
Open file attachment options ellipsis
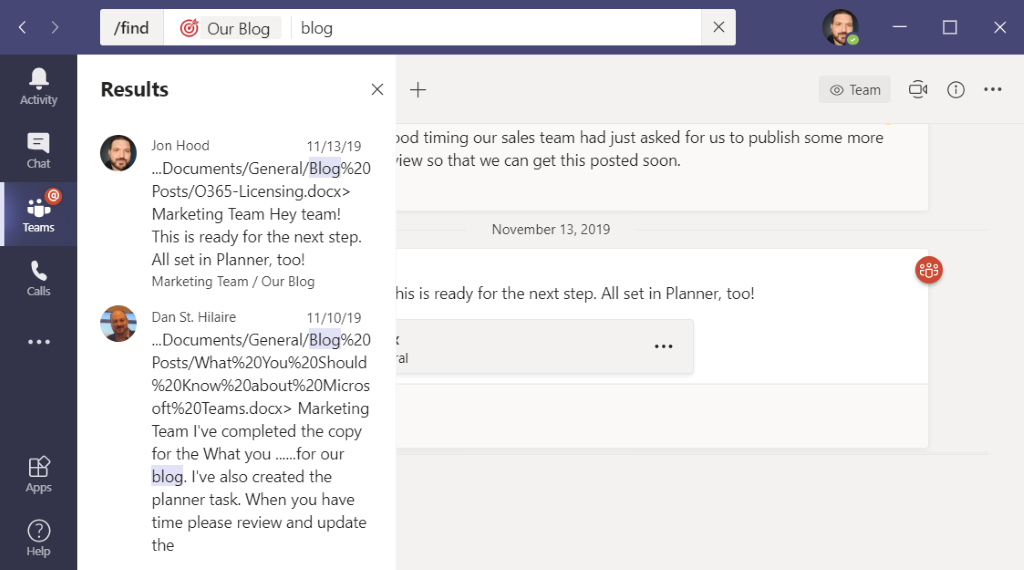[x=664, y=346]
